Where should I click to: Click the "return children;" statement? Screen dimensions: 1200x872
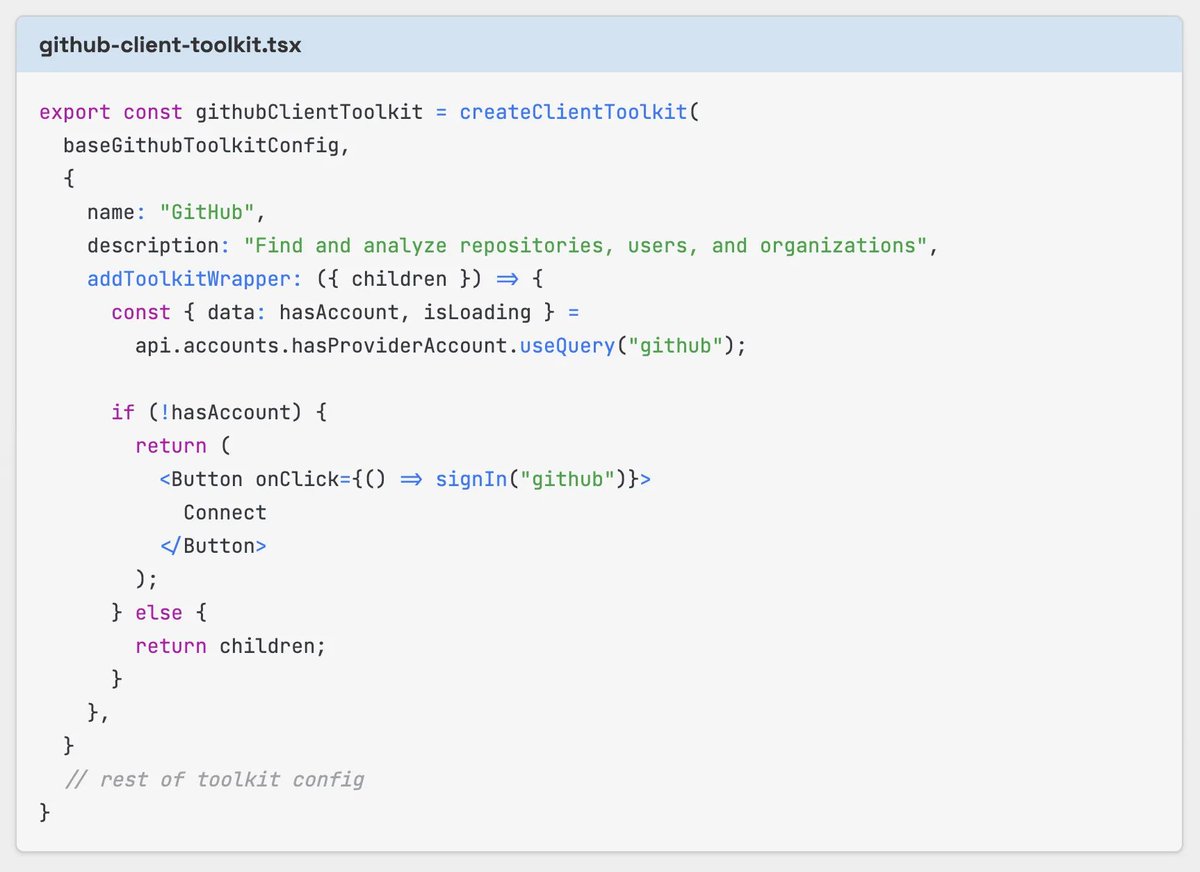(x=231, y=646)
